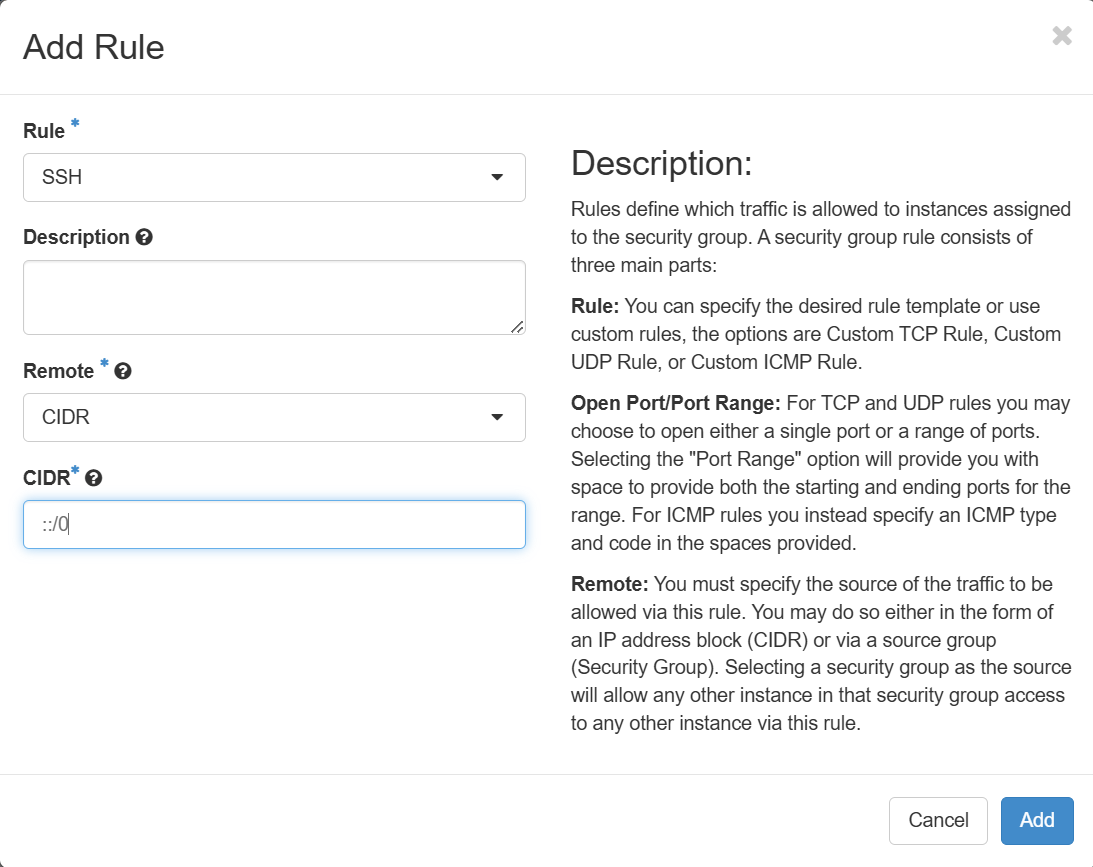Click the Description: heading on the right
The width and height of the screenshot is (1093, 867).
click(x=661, y=163)
